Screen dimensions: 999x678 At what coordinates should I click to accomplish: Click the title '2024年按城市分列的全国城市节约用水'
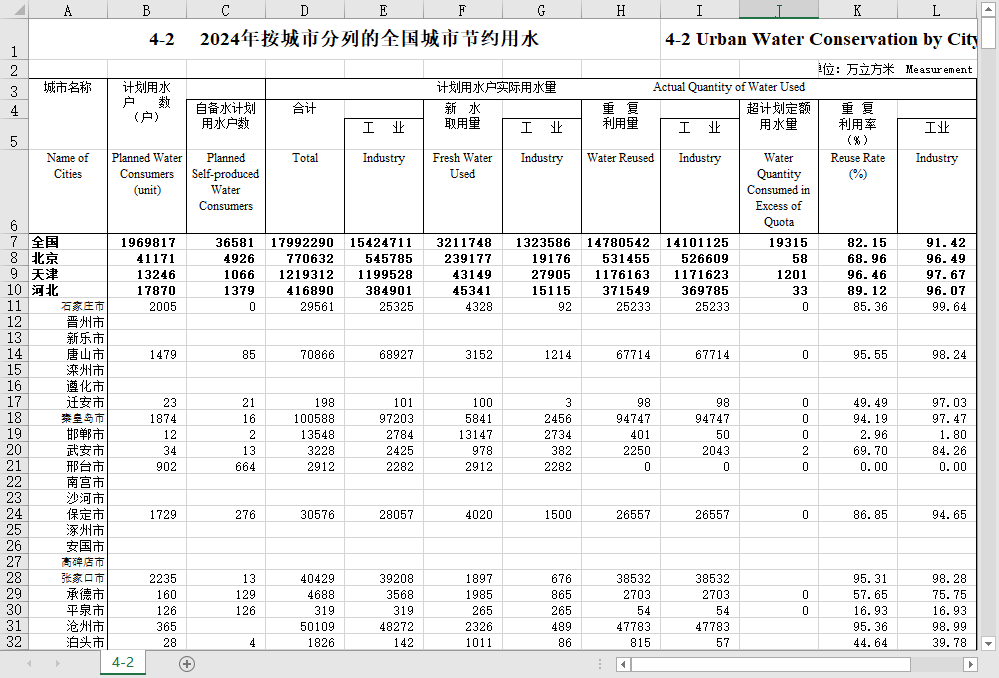pos(369,39)
